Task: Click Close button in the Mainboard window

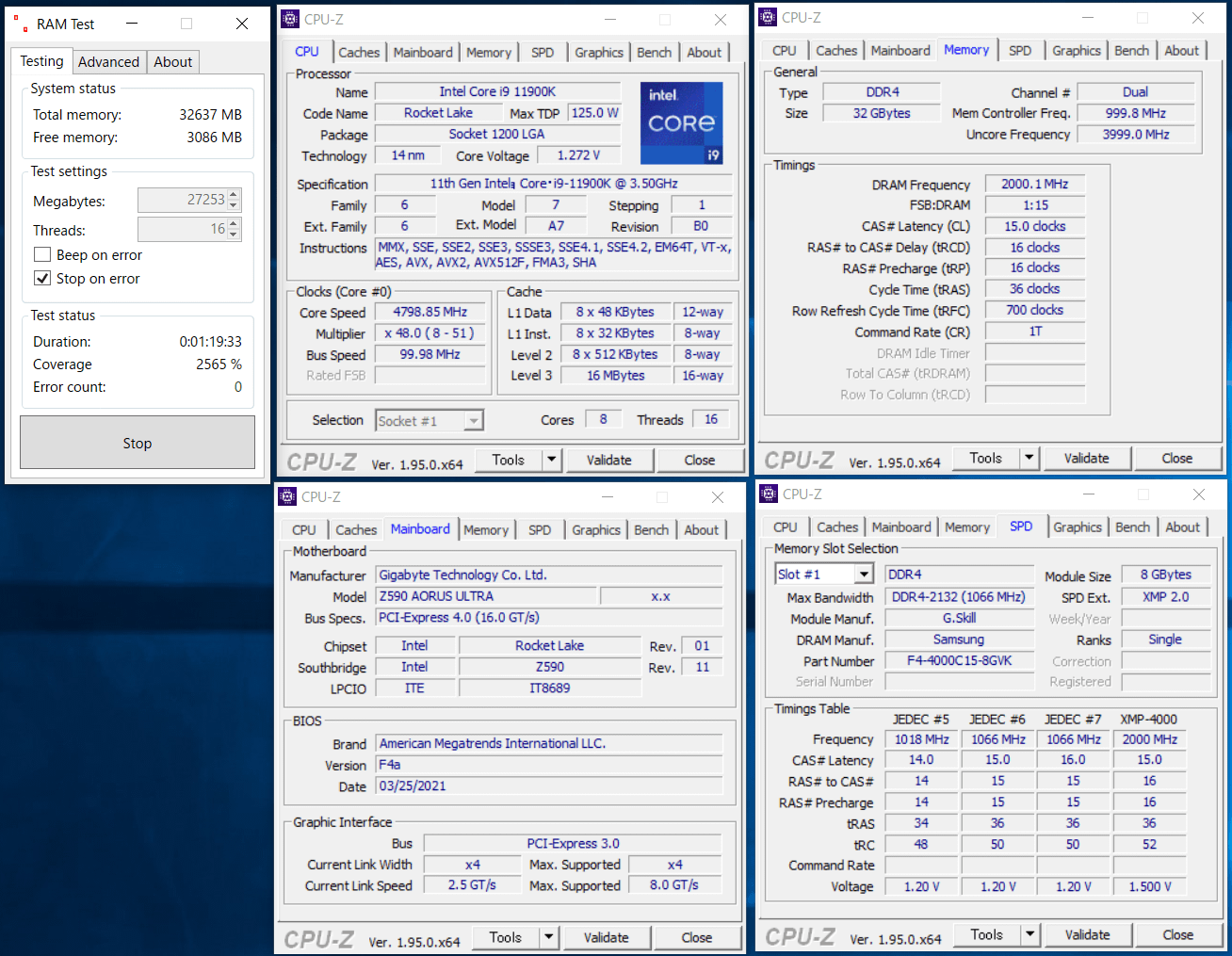Action: [697, 937]
